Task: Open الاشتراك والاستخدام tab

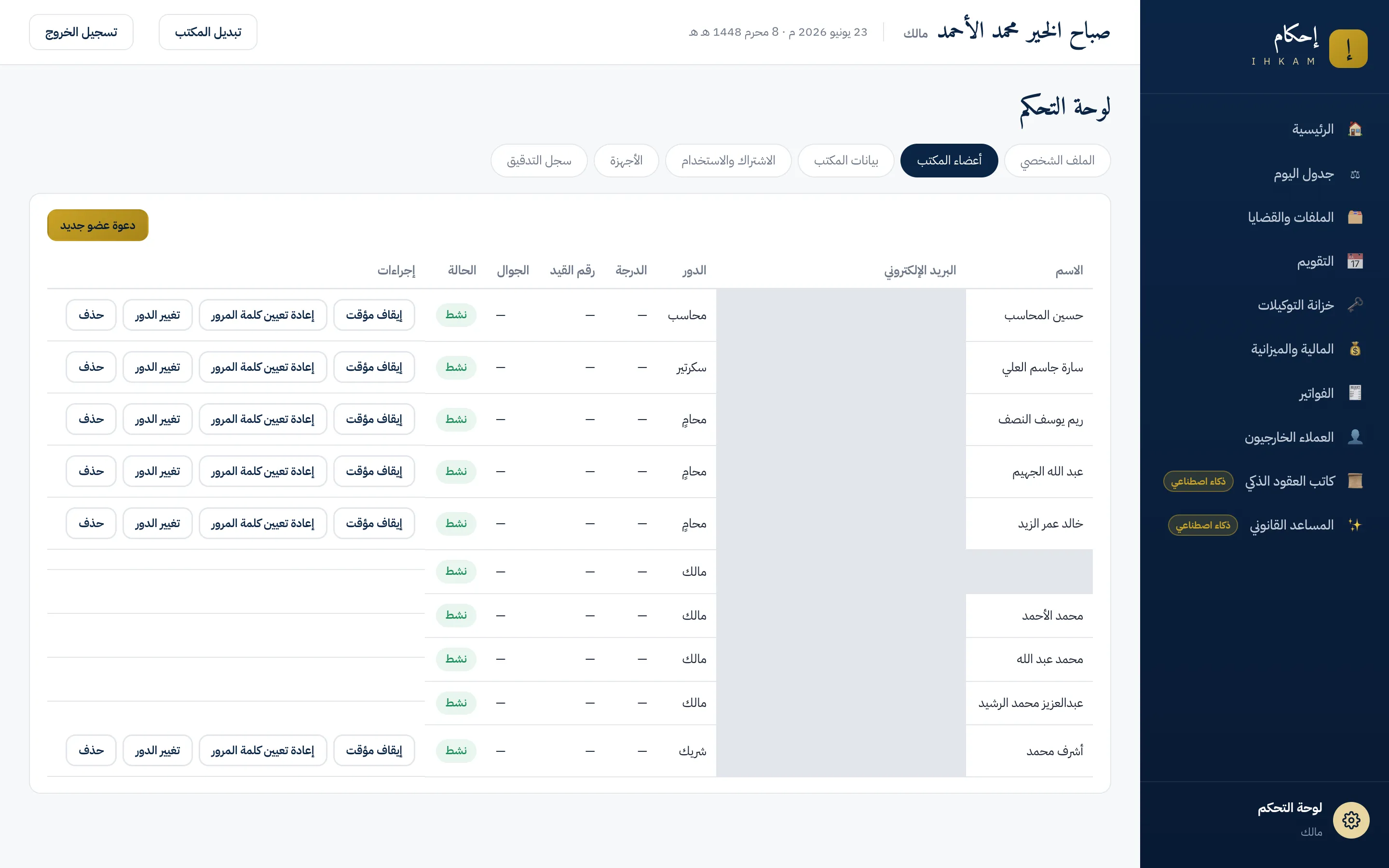Action: point(728,161)
